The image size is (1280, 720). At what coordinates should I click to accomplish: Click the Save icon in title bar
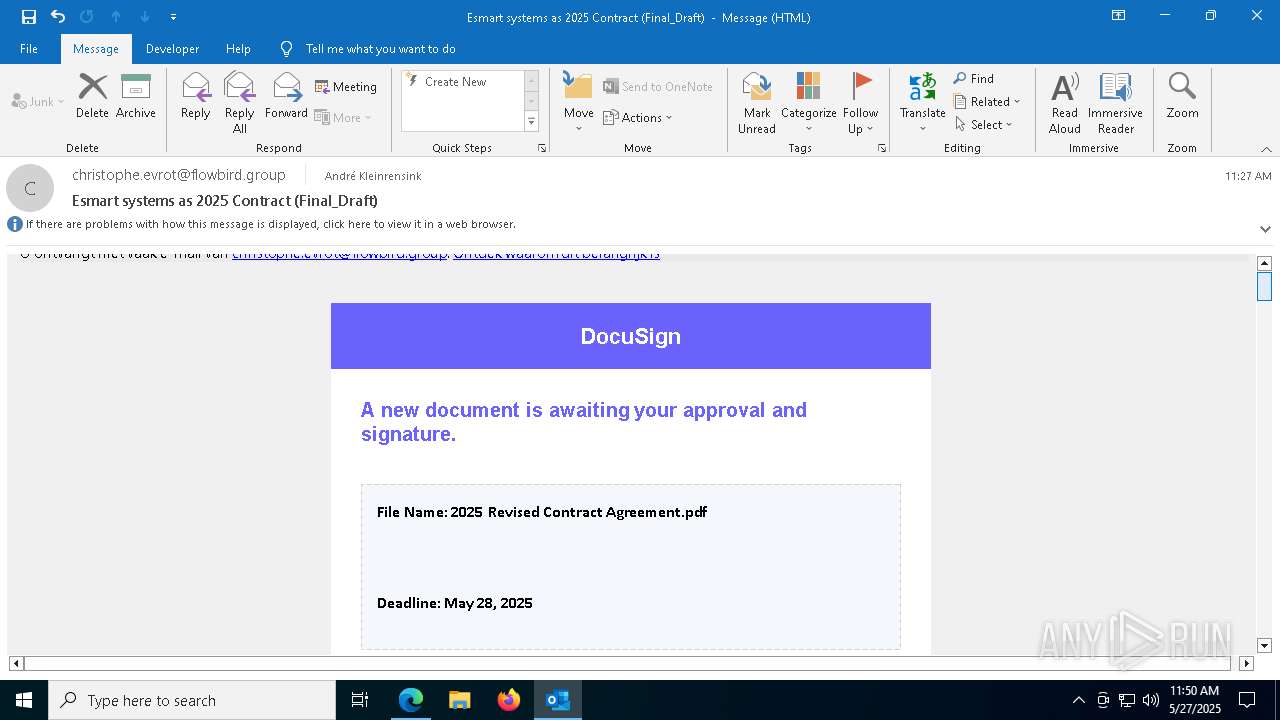tap(29, 16)
